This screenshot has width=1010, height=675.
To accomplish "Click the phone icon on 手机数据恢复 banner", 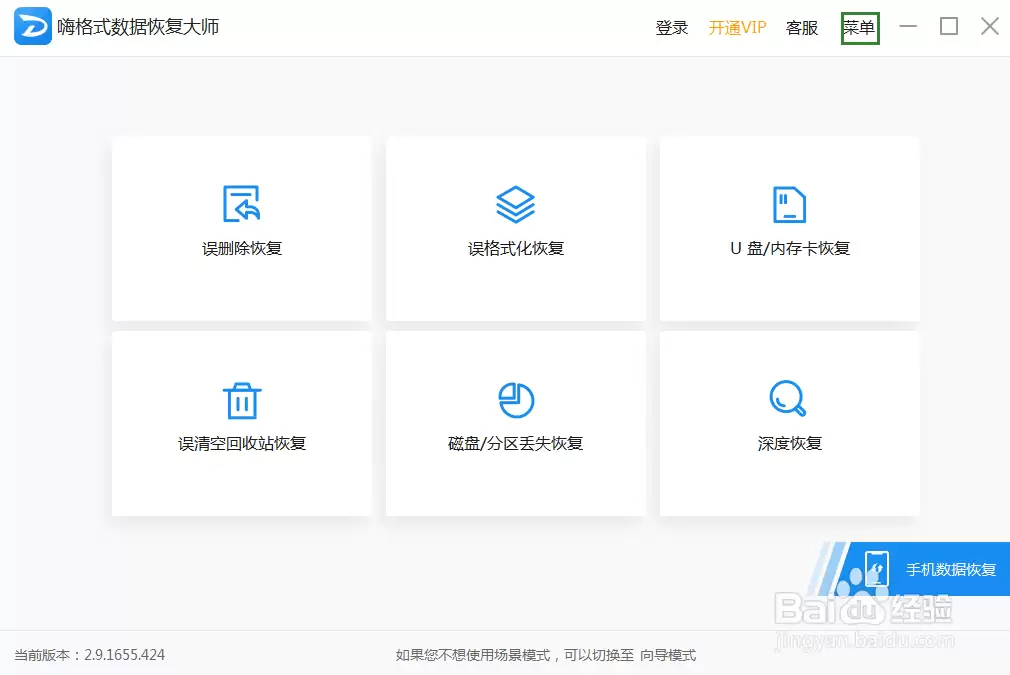I will pos(878,569).
